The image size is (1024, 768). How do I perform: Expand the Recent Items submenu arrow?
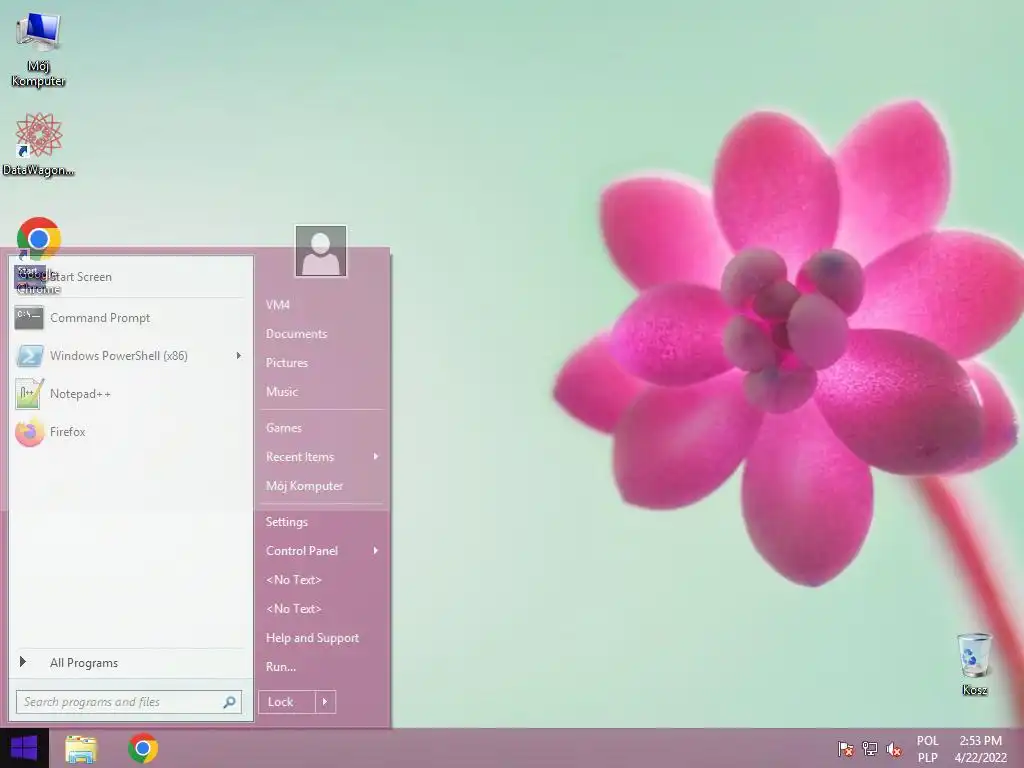pos(376,456)
